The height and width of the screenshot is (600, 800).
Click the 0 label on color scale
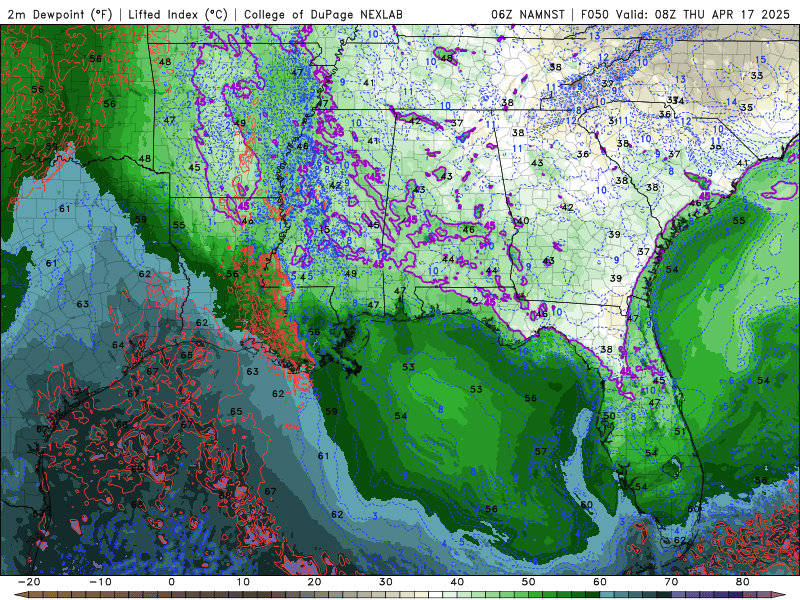pyautogui.click(x=171, y=582)
